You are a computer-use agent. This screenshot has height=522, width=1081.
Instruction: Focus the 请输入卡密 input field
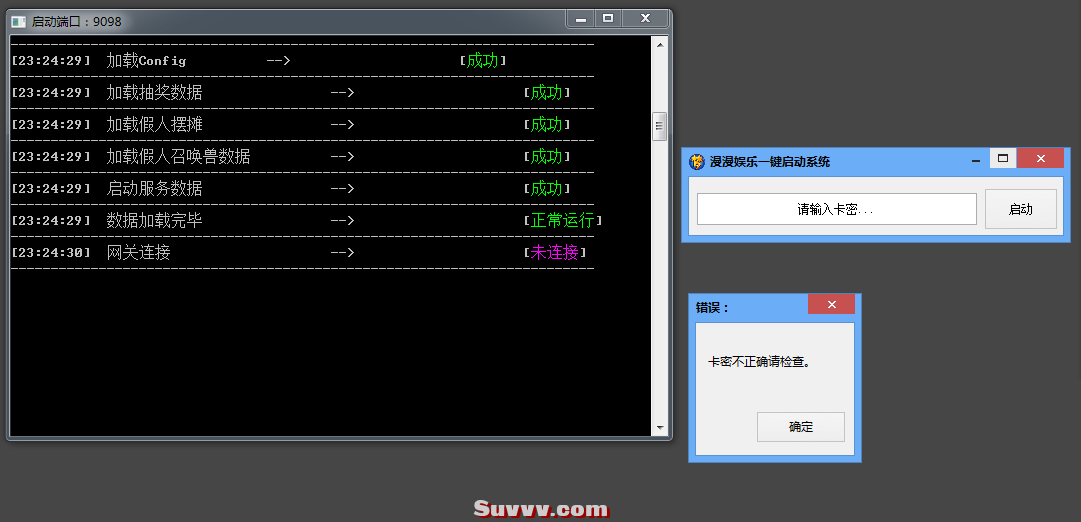[x=836, y=209]
